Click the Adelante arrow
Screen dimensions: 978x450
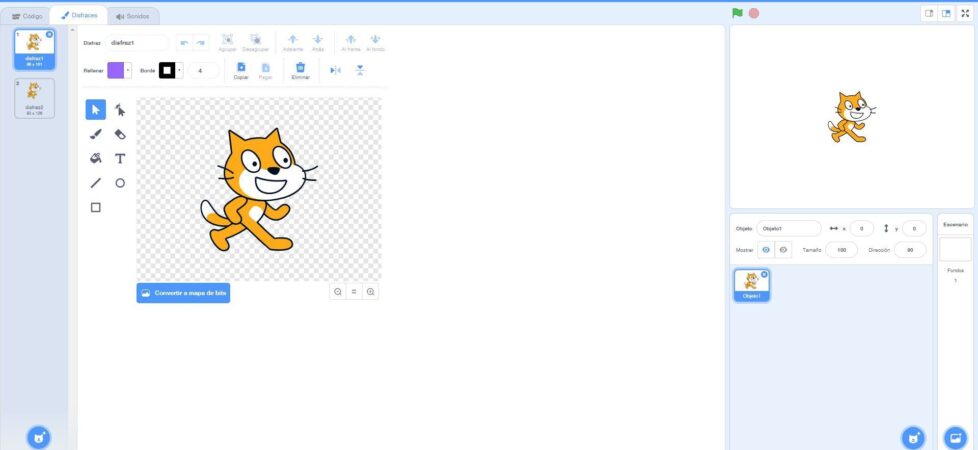[x=293, y=39]
